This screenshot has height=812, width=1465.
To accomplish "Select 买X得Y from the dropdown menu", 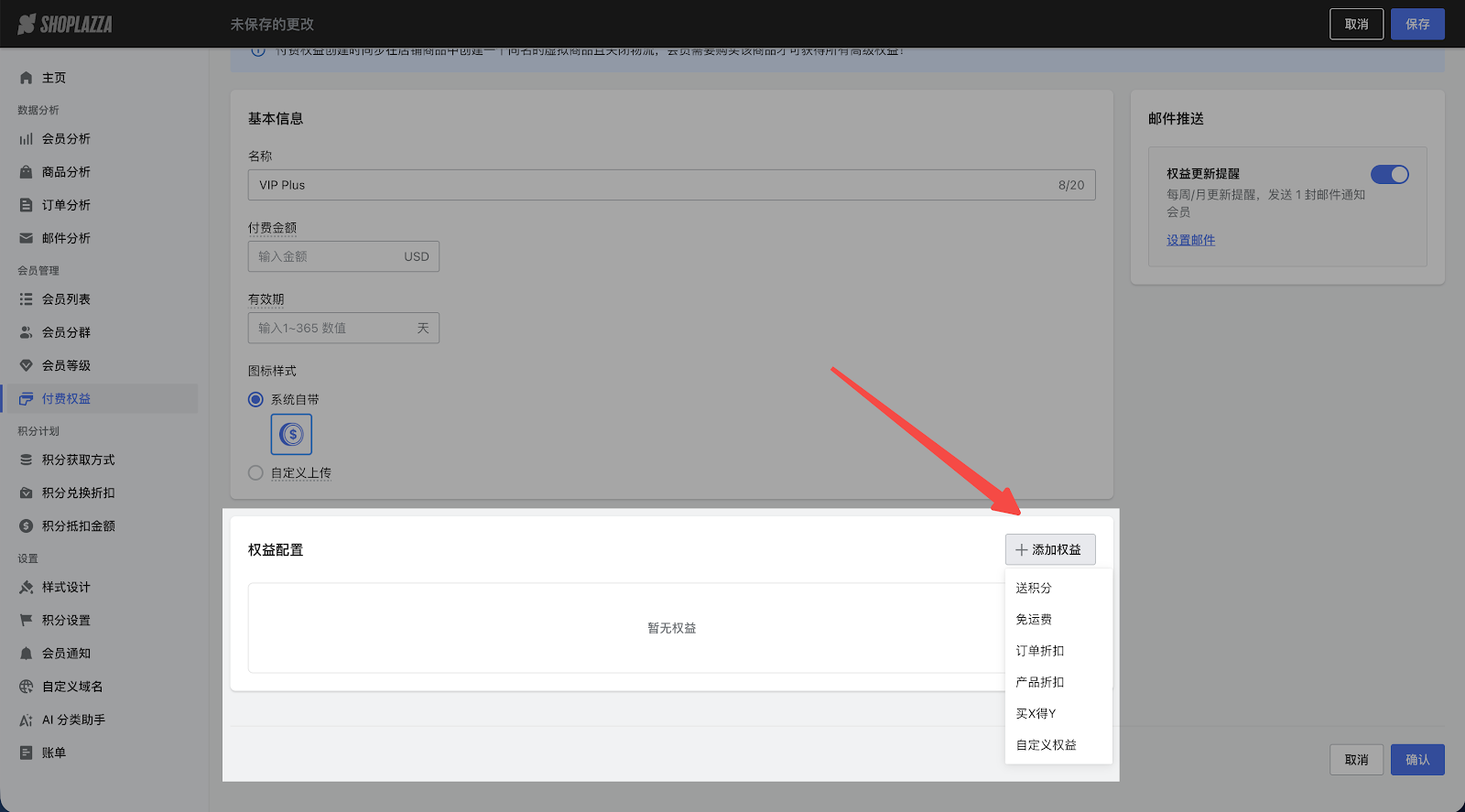I will [1036, 713].
